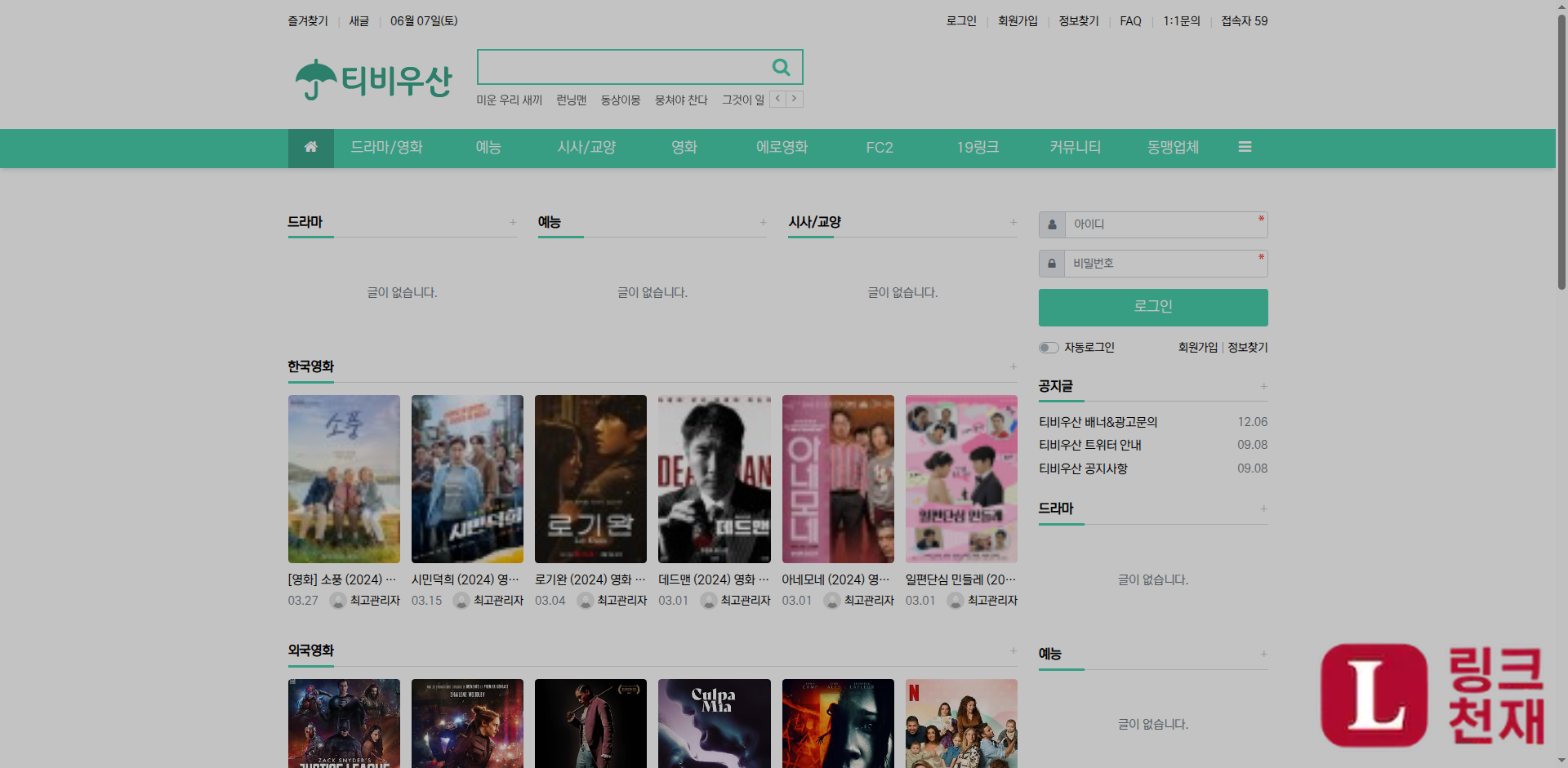
Task: Open the 에로영화 navigation menu
Action: (782, 148)
